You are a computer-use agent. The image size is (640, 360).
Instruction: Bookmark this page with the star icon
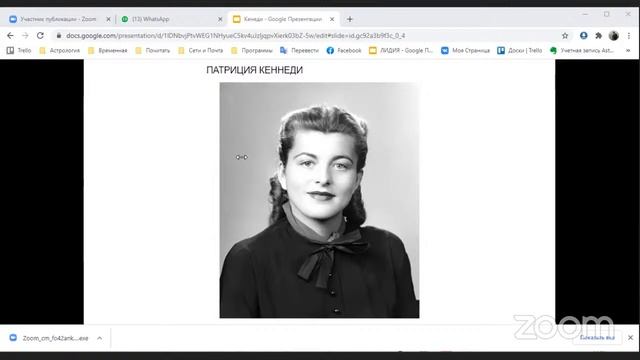(565, 36)
